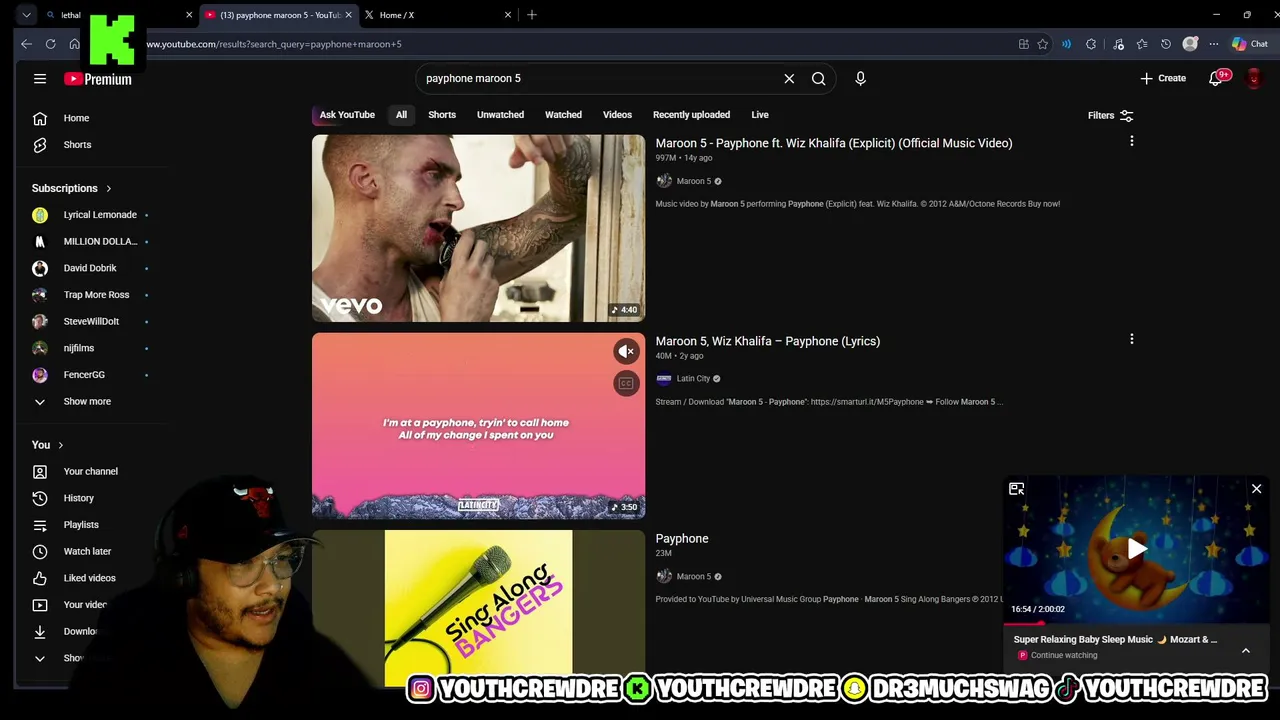Go back with the browser back arrow
The width and height of the screenshot is (1280, 720).
[26, 44]
